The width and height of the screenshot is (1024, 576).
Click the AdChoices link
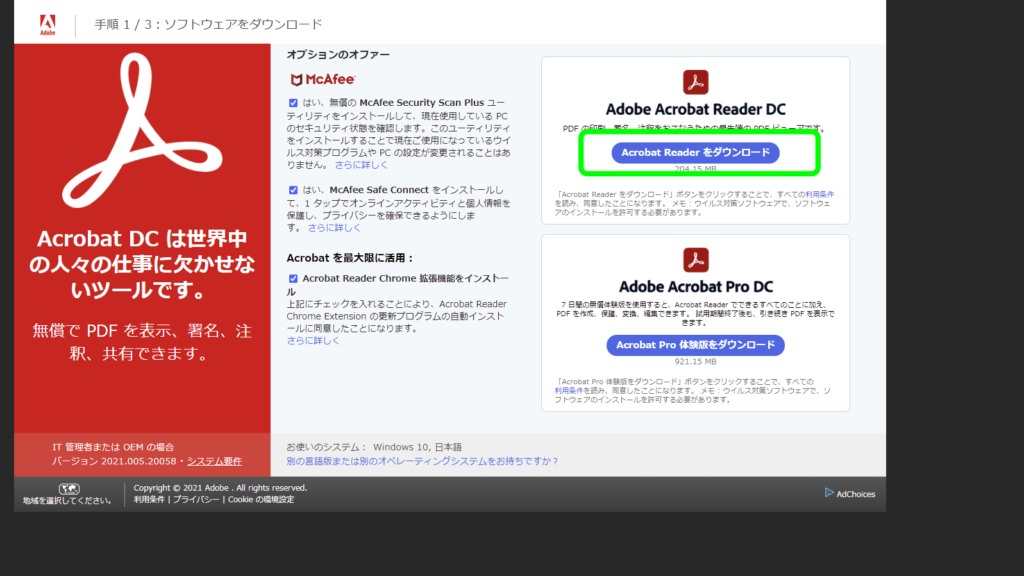tap(856, 494)
